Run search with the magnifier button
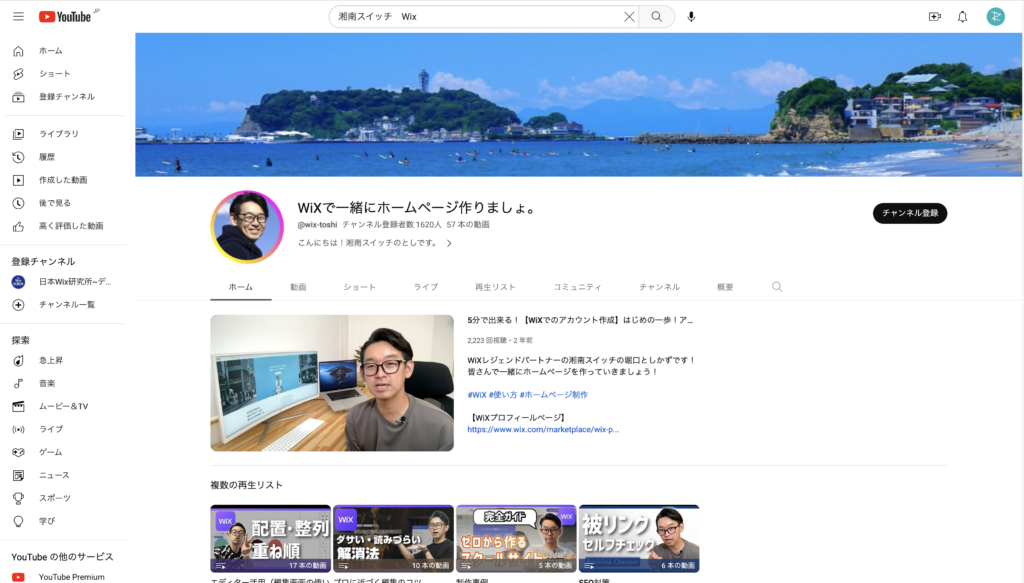The width and height of the screenshot is (1024, 583). pyautogui.click(x=657, y=17)
